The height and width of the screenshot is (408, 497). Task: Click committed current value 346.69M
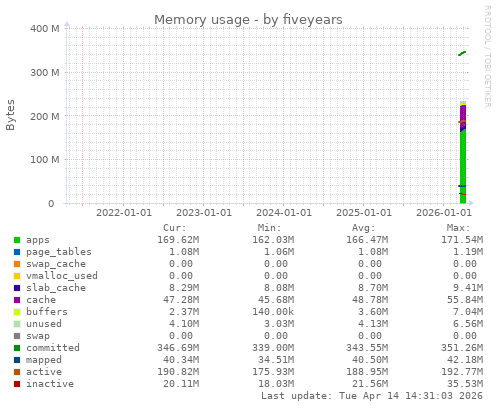coord(178,348)
